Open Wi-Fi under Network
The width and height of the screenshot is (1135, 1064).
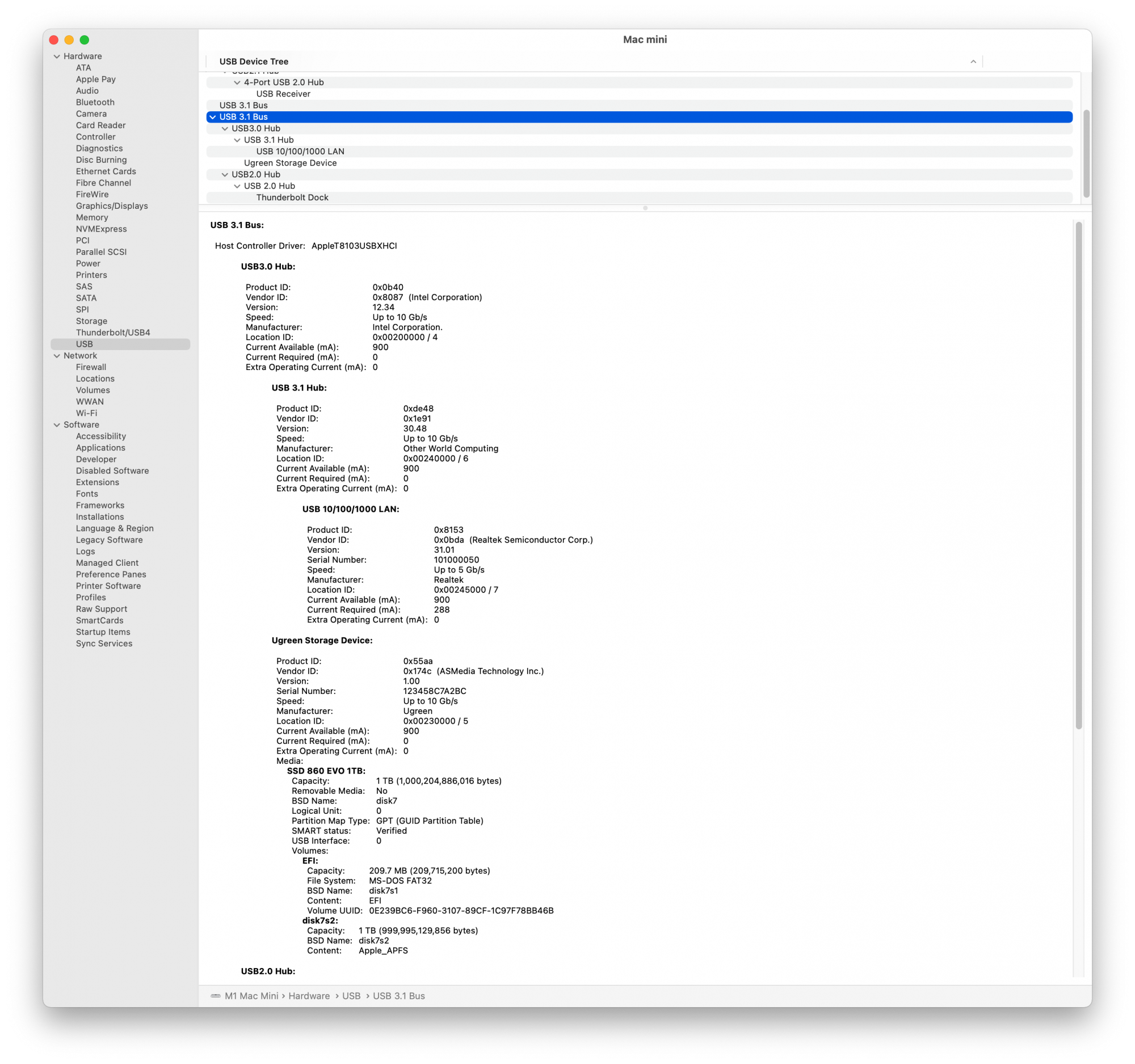[86, 413]
